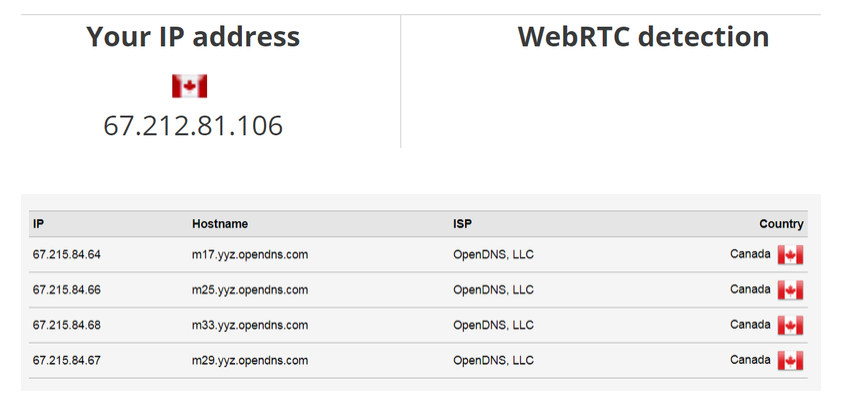Click the Hostname column header
The width and height of the screenshot is (845, 400).
220,224
